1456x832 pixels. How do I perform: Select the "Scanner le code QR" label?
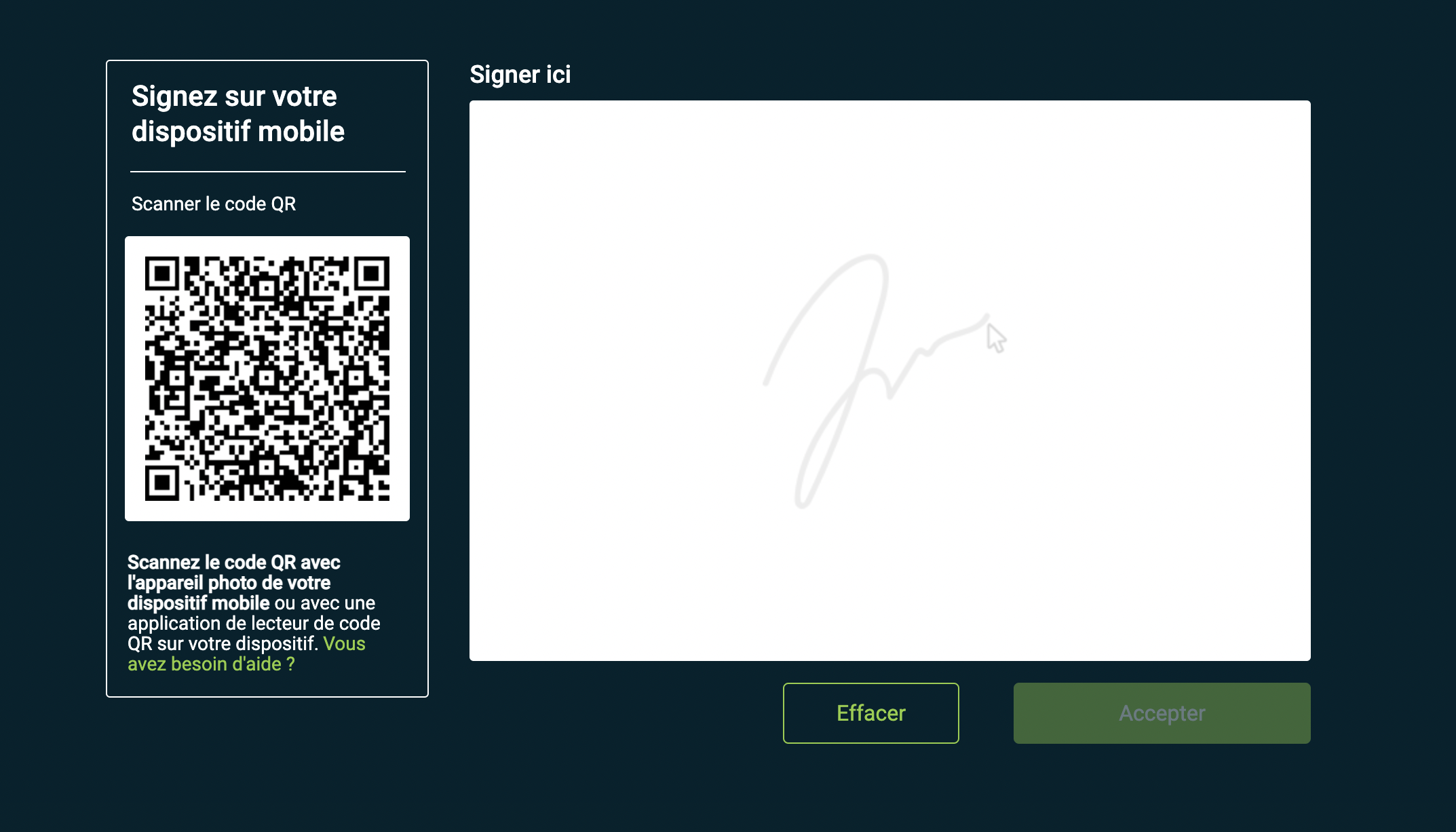pos(214,204)
